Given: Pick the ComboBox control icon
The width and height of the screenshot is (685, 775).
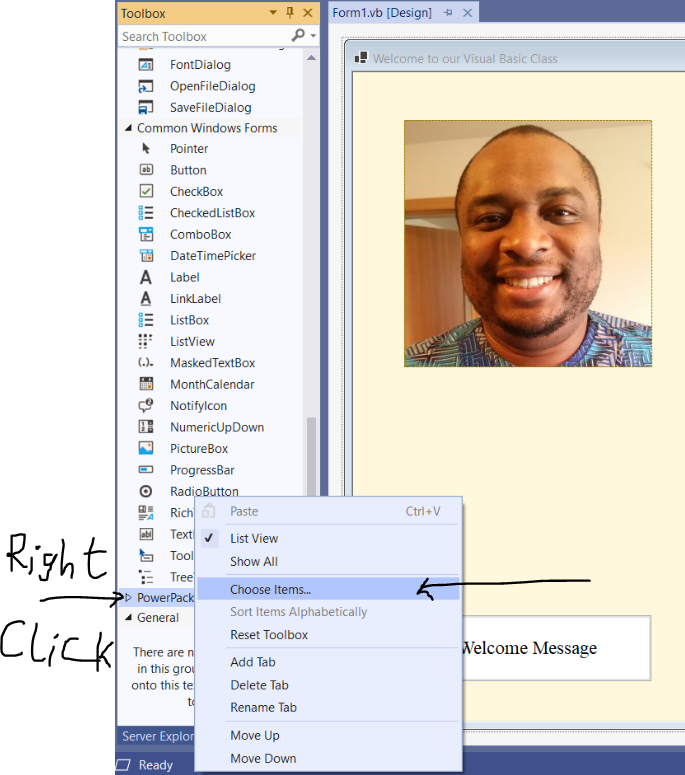Looking at the screenshot, I should (x=146, y=234).
